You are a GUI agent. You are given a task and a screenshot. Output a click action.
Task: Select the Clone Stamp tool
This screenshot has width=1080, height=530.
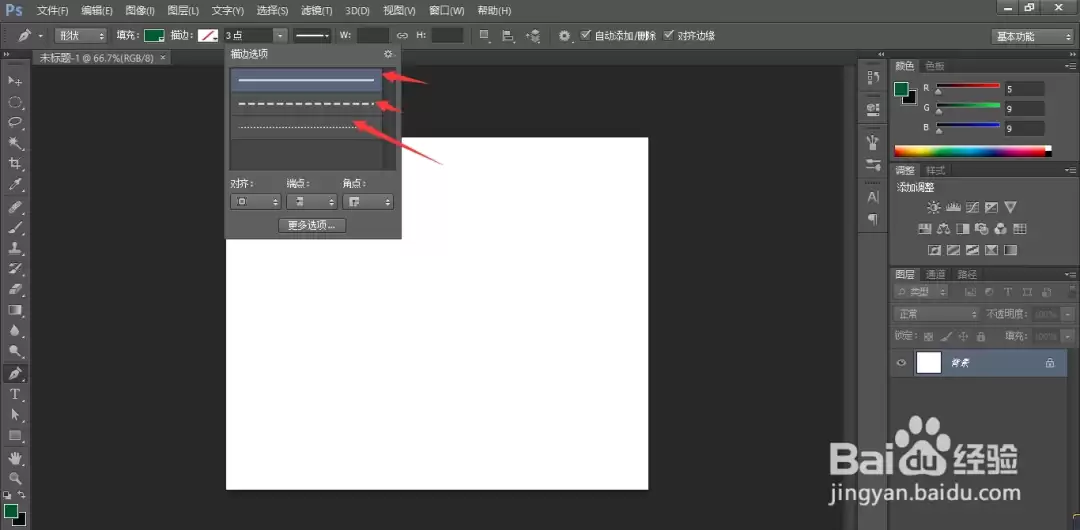(14, 249)
